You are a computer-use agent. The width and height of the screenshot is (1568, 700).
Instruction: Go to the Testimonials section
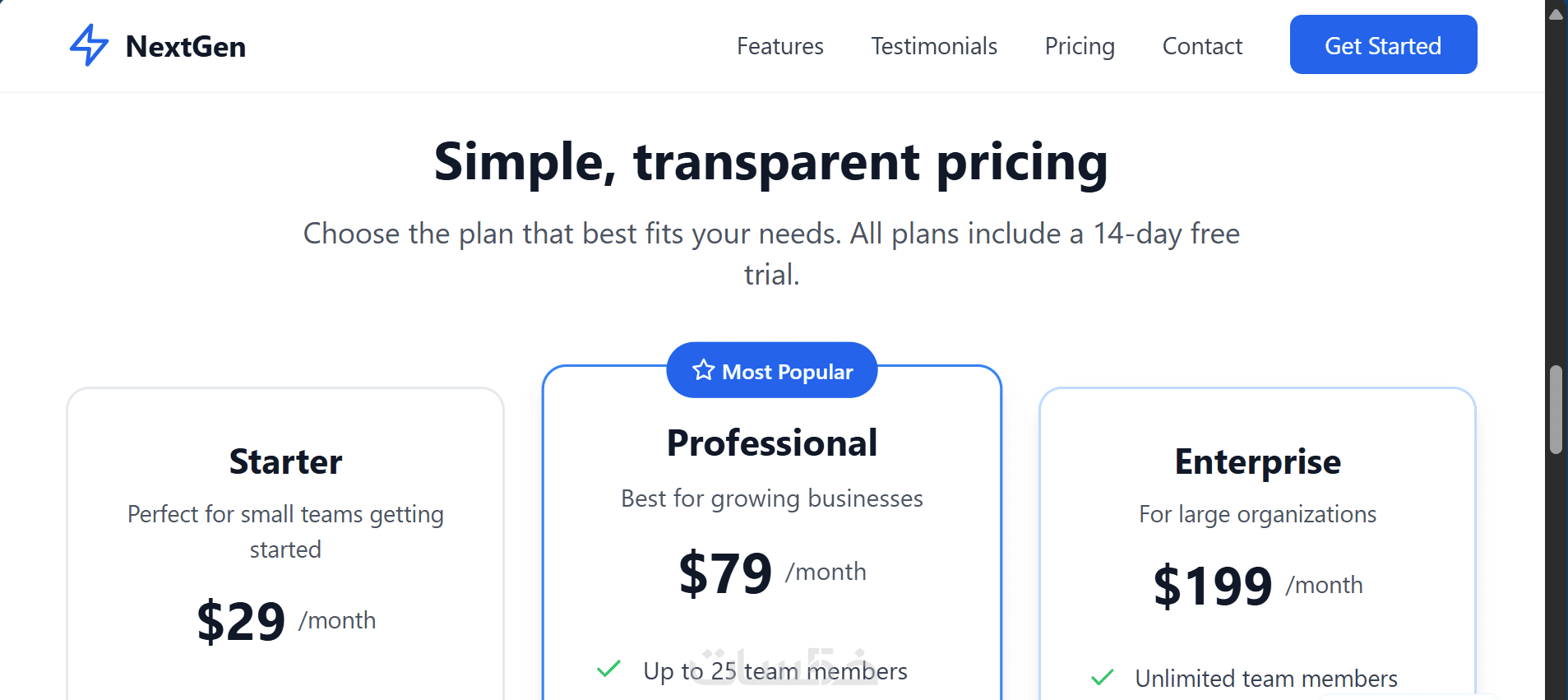(934, 46)
